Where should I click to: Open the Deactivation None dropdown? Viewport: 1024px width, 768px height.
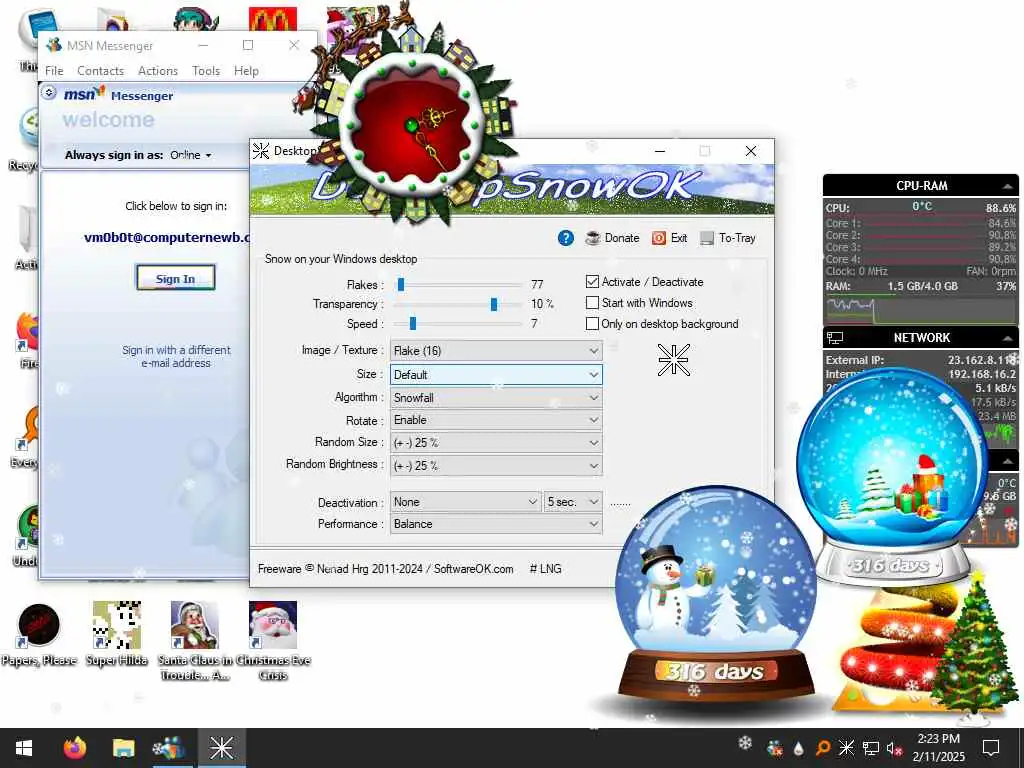(x=466, y=502)
